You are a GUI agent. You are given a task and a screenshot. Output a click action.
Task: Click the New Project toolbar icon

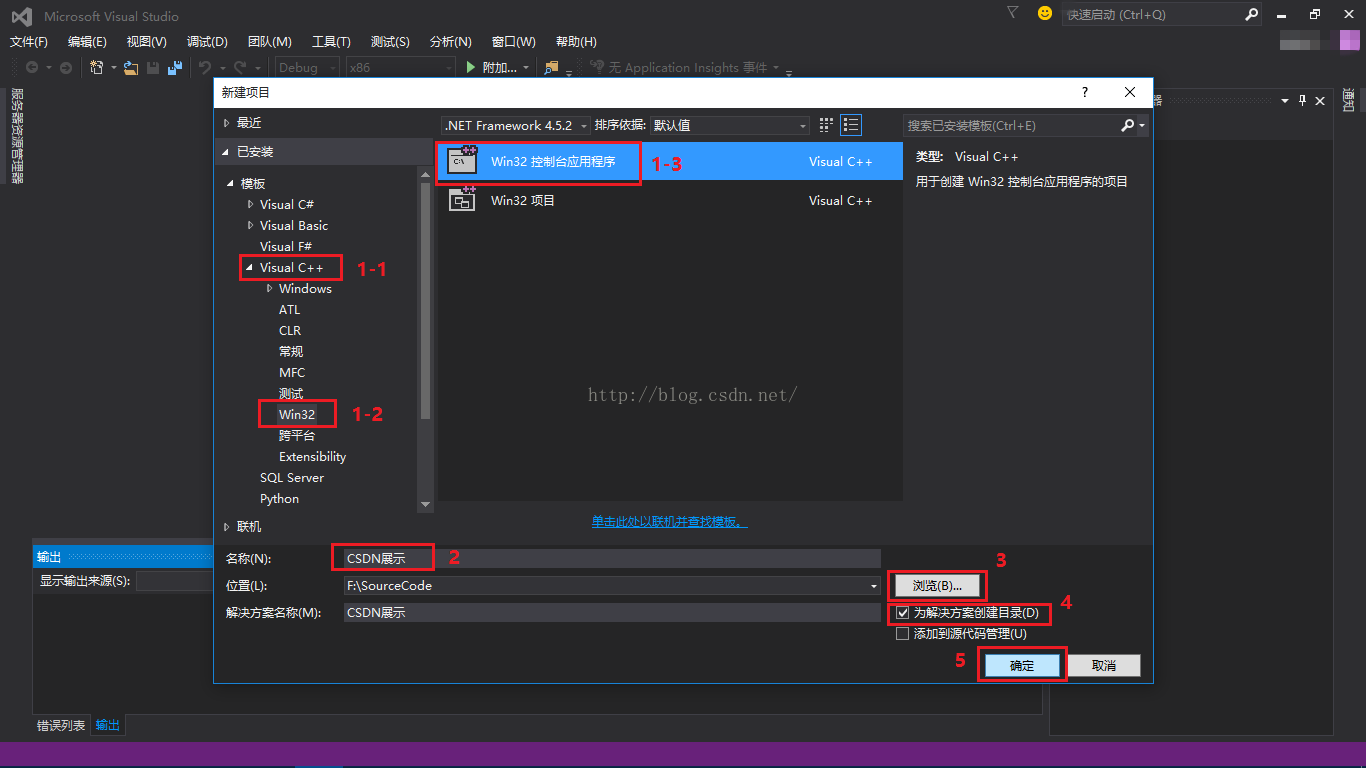tap(97, 67)
